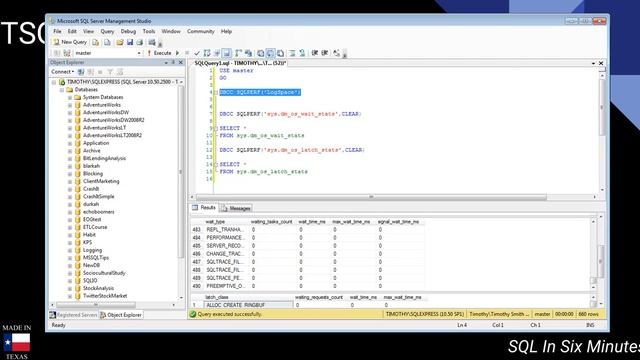Toggle Results to Grid toolbar icon

pos(270,53)
